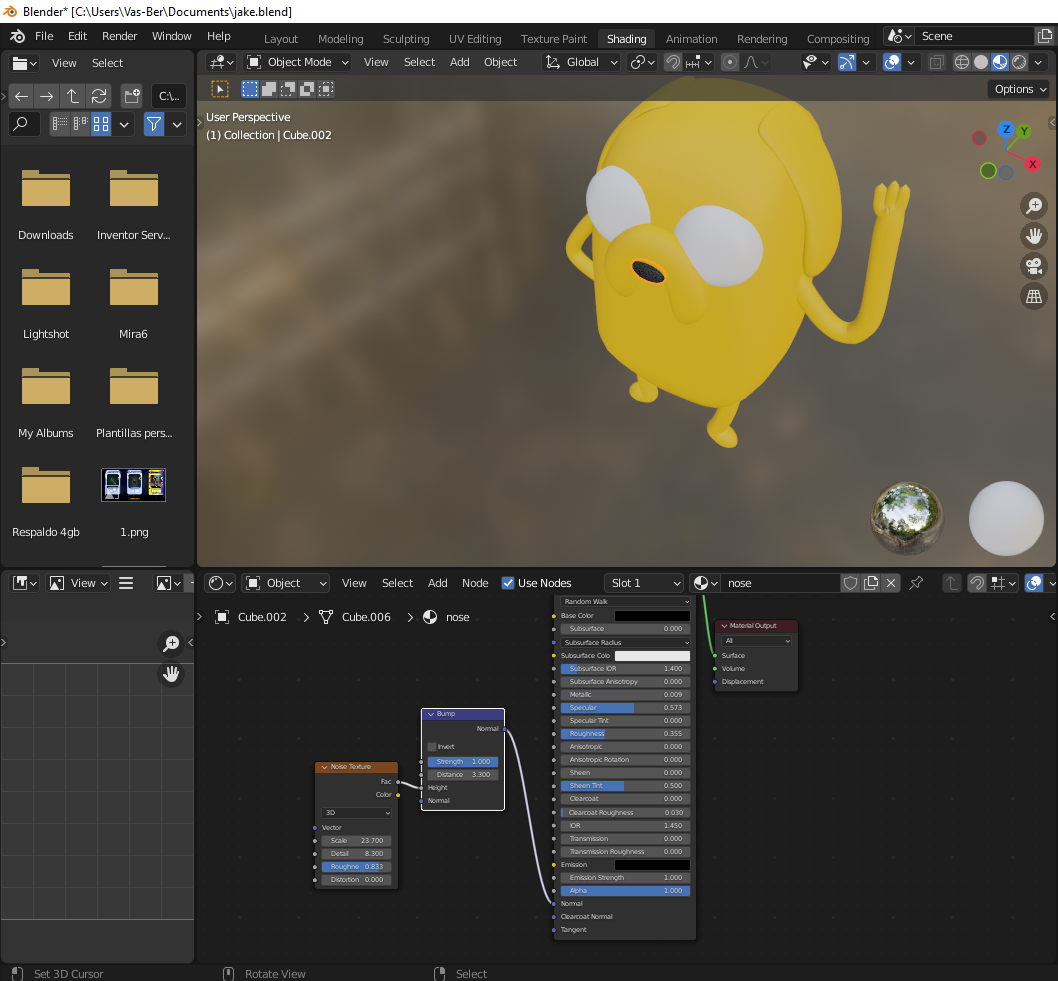Open the 3D dimensions dropdown on Noise Texture
1058x981 pixels.
click(356, 813)
